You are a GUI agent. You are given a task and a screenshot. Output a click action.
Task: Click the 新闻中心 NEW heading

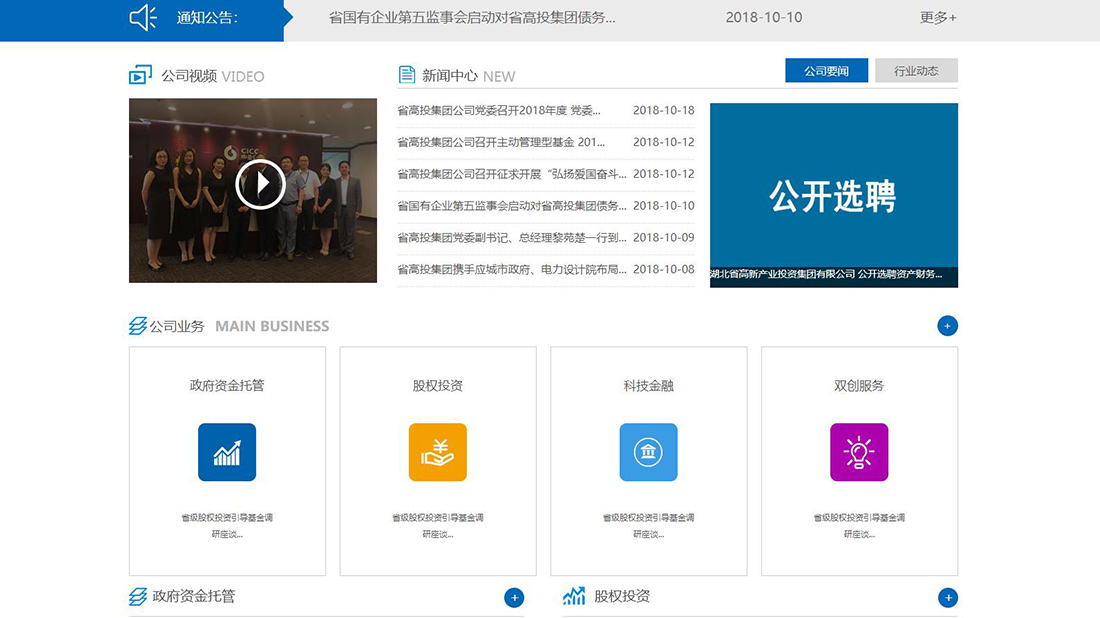click(x=469, y=76)
